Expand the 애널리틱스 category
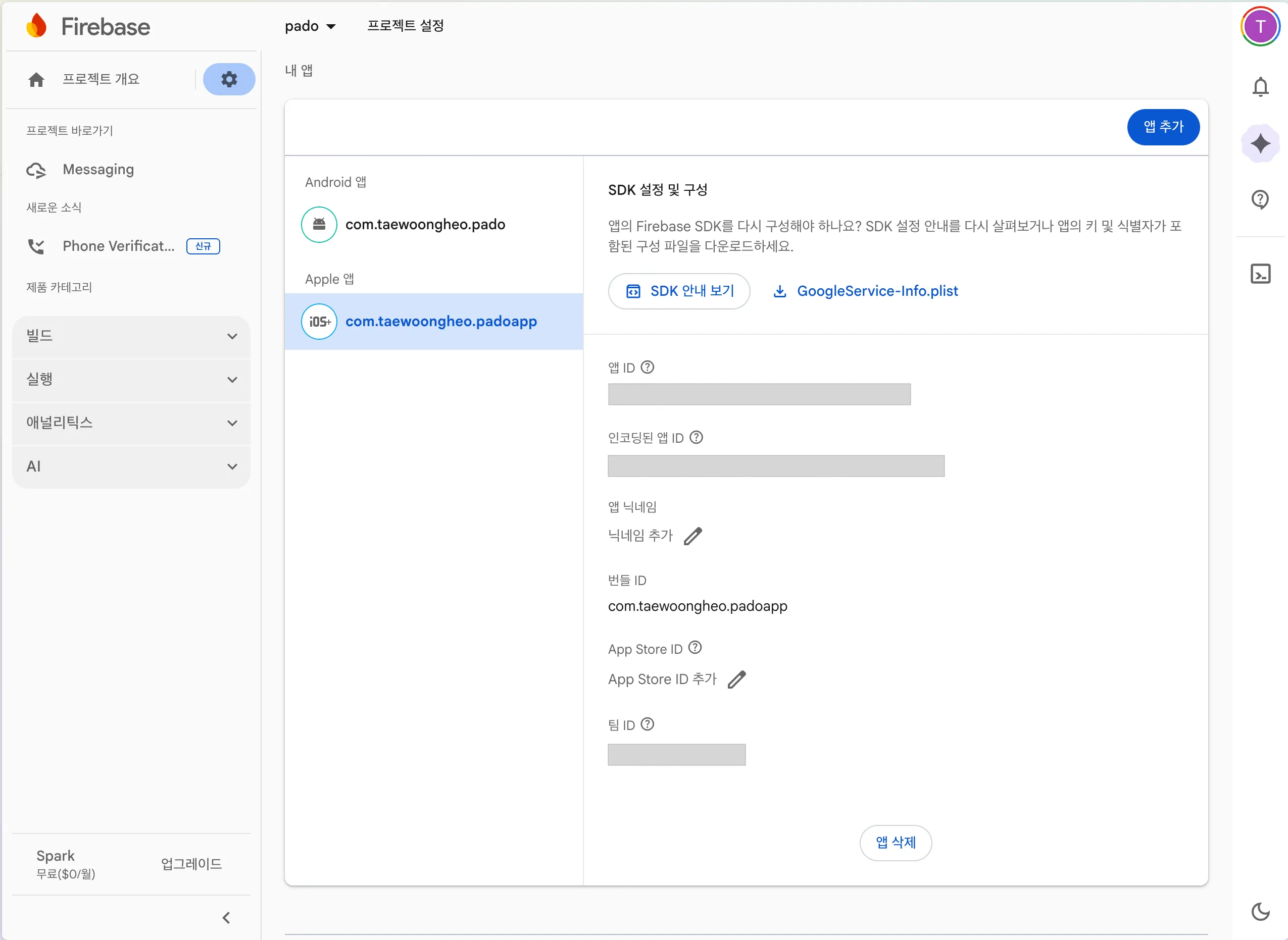The image size is (1288, 940). tap(131, 423)
